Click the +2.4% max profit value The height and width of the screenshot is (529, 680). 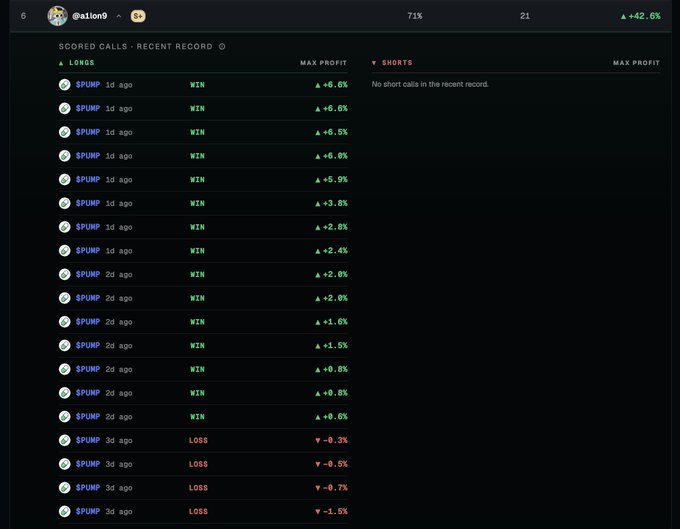[331, 250]
